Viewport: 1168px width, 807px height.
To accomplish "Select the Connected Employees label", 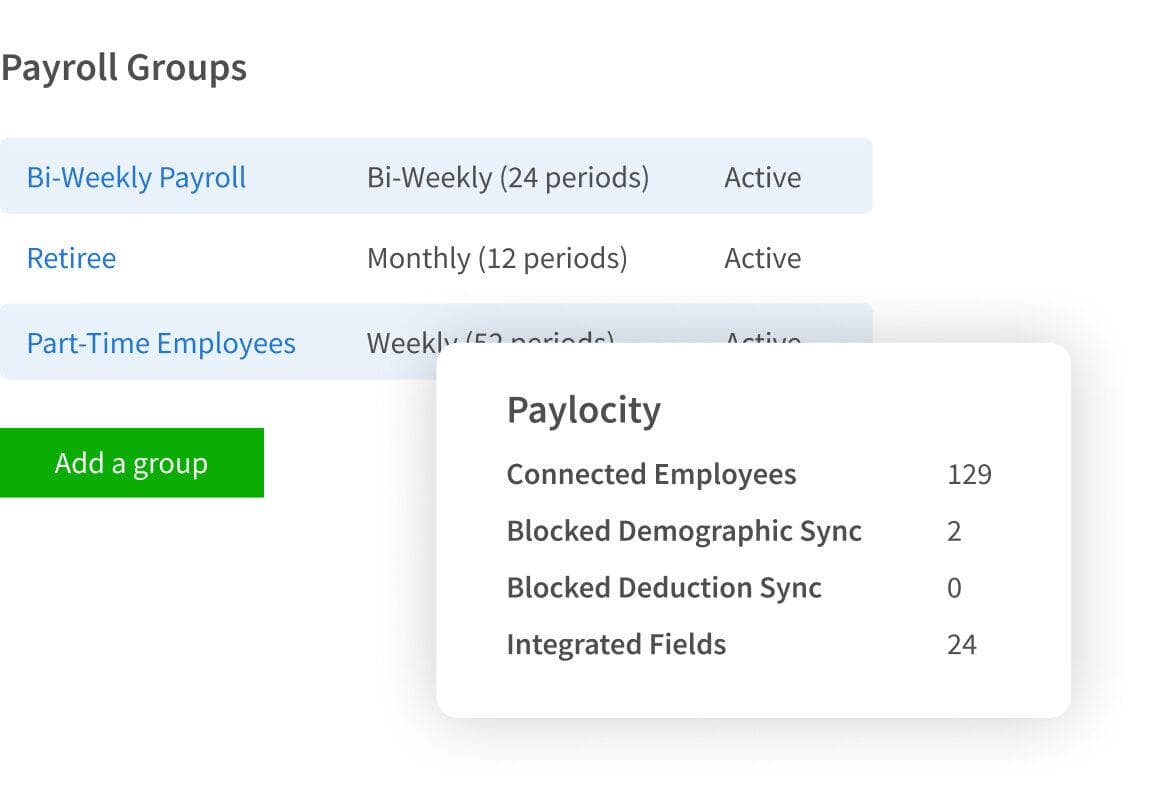I will (x=651, y=474).
